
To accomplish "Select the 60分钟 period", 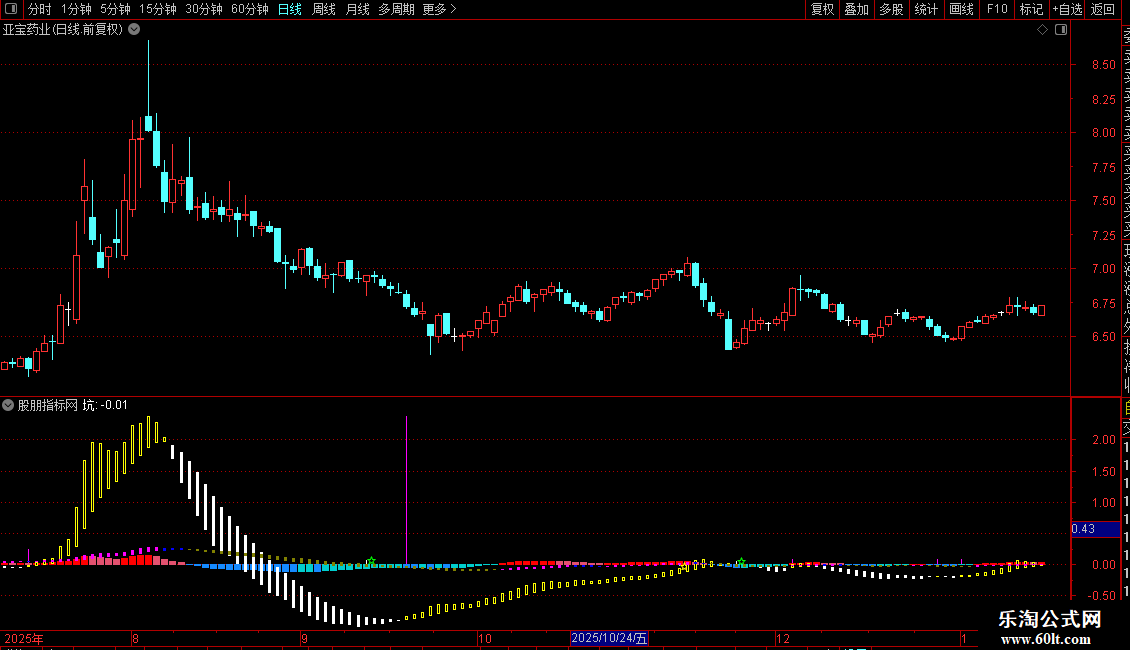I will (250, 9).
